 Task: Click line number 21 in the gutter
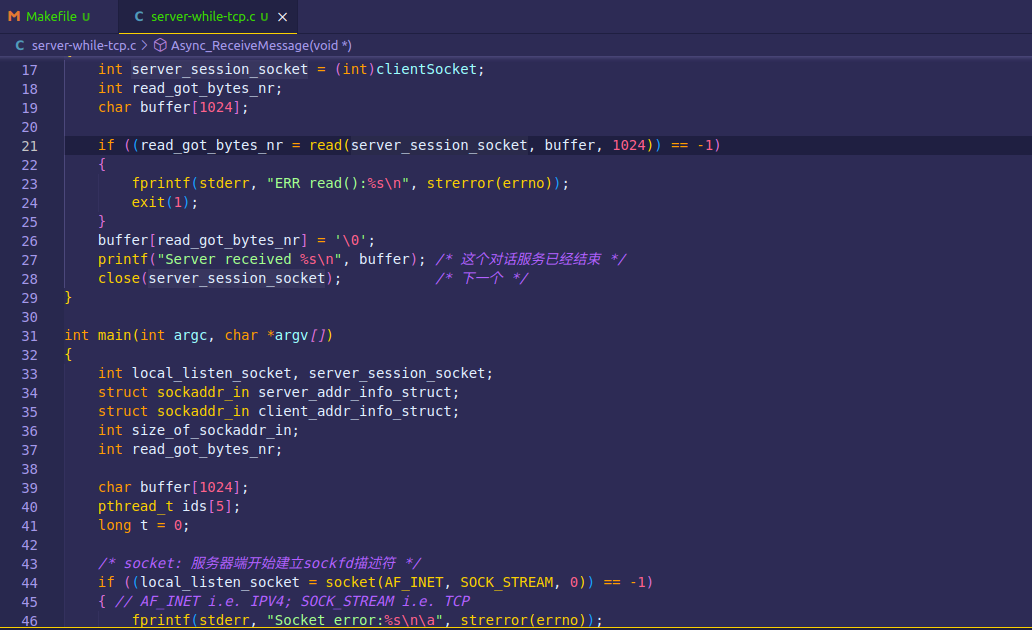click(29, 145)
